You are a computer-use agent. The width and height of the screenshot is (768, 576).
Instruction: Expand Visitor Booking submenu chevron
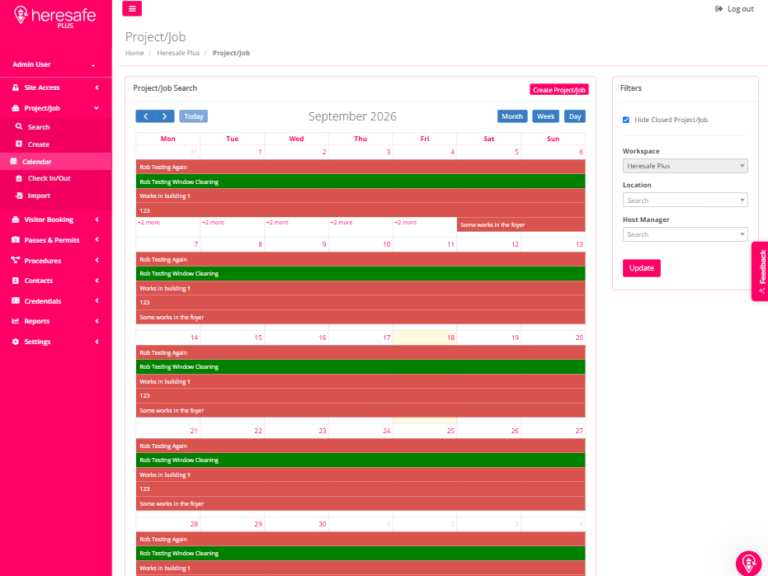(x=97, y=219)
